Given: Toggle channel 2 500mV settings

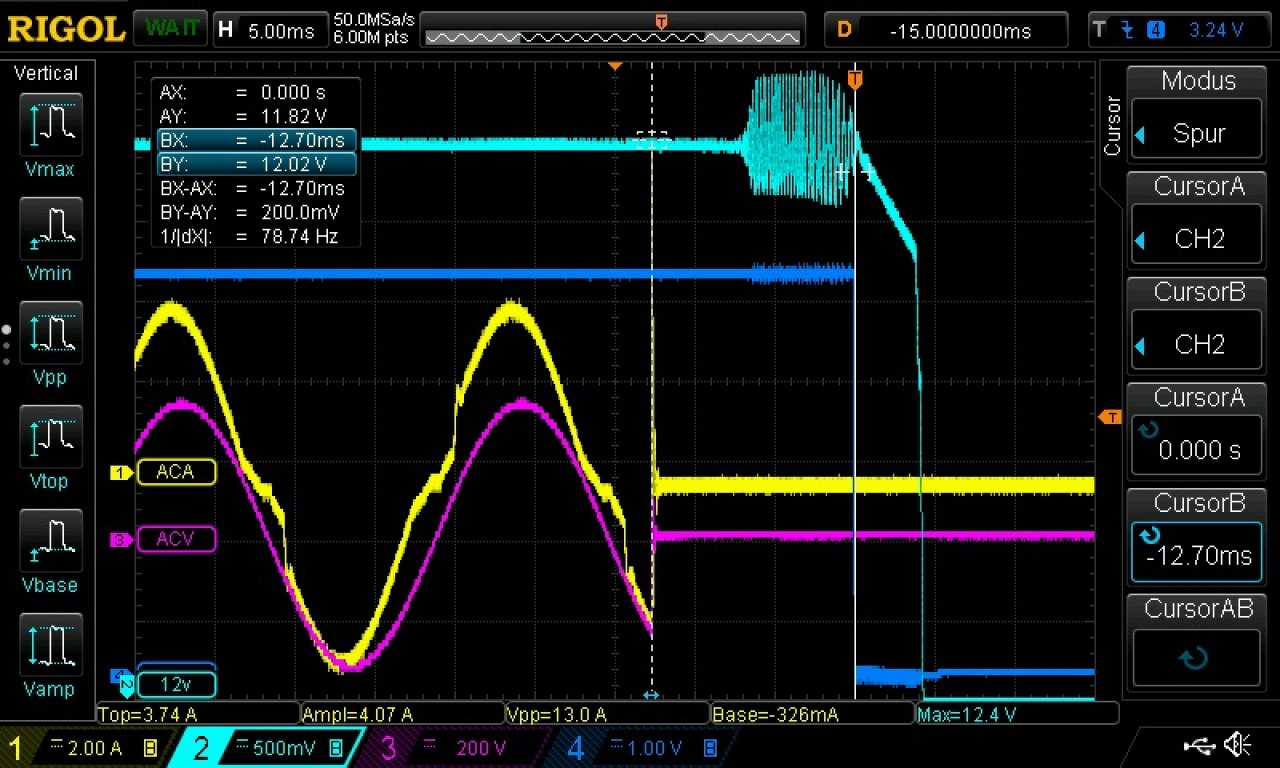Looking at the screenshot, I should point(270,748).
